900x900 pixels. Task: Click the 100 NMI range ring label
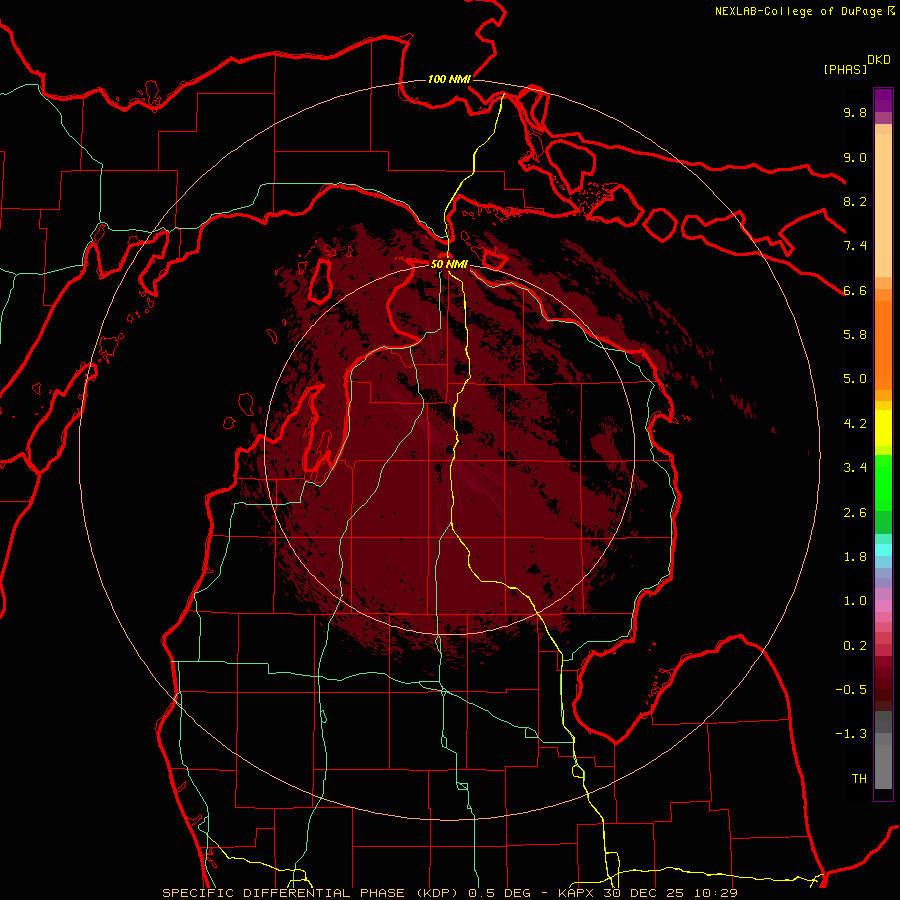[x=449, y=79]
